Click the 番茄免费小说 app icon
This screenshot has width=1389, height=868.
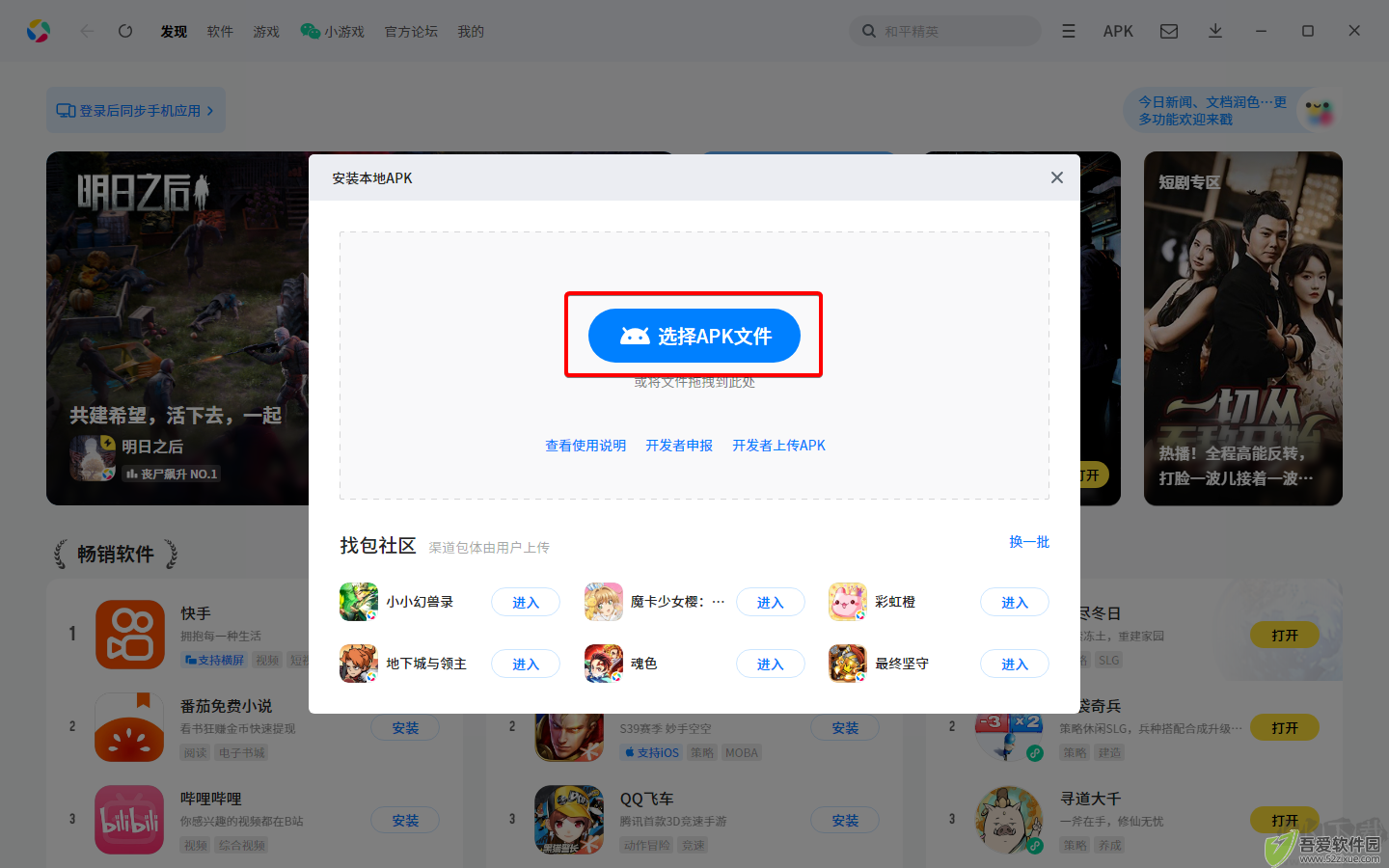coord(130,727)
